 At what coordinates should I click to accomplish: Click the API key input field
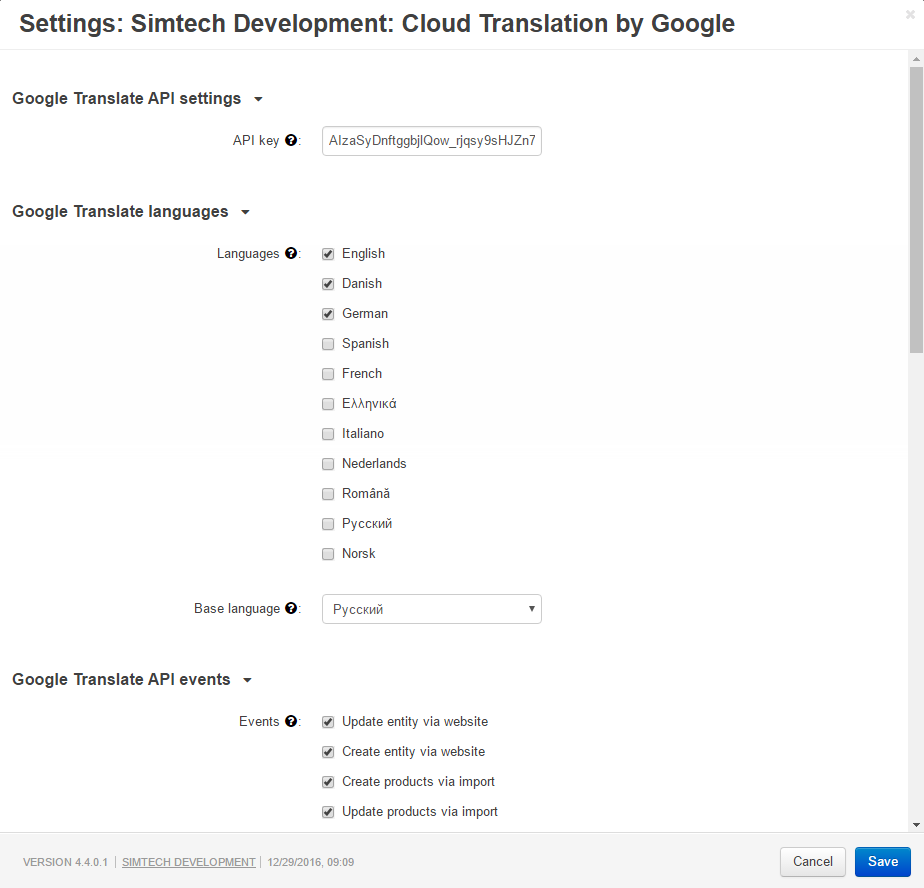coord(431,141)
